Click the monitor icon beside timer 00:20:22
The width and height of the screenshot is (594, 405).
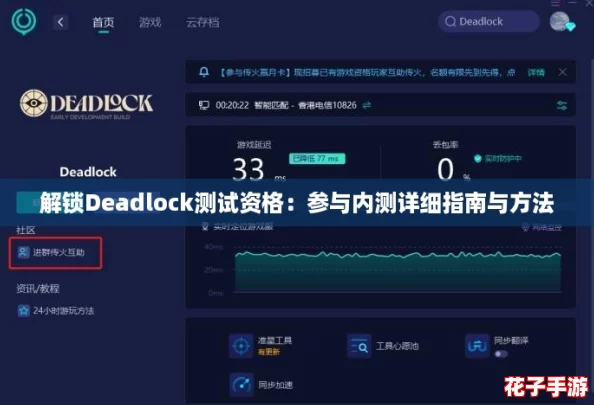point(204,105)
